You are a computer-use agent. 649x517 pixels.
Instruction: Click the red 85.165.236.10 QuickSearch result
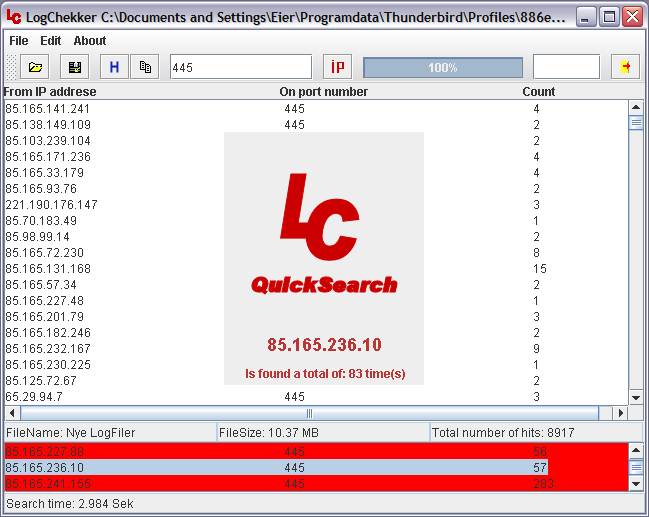[324, 345]
